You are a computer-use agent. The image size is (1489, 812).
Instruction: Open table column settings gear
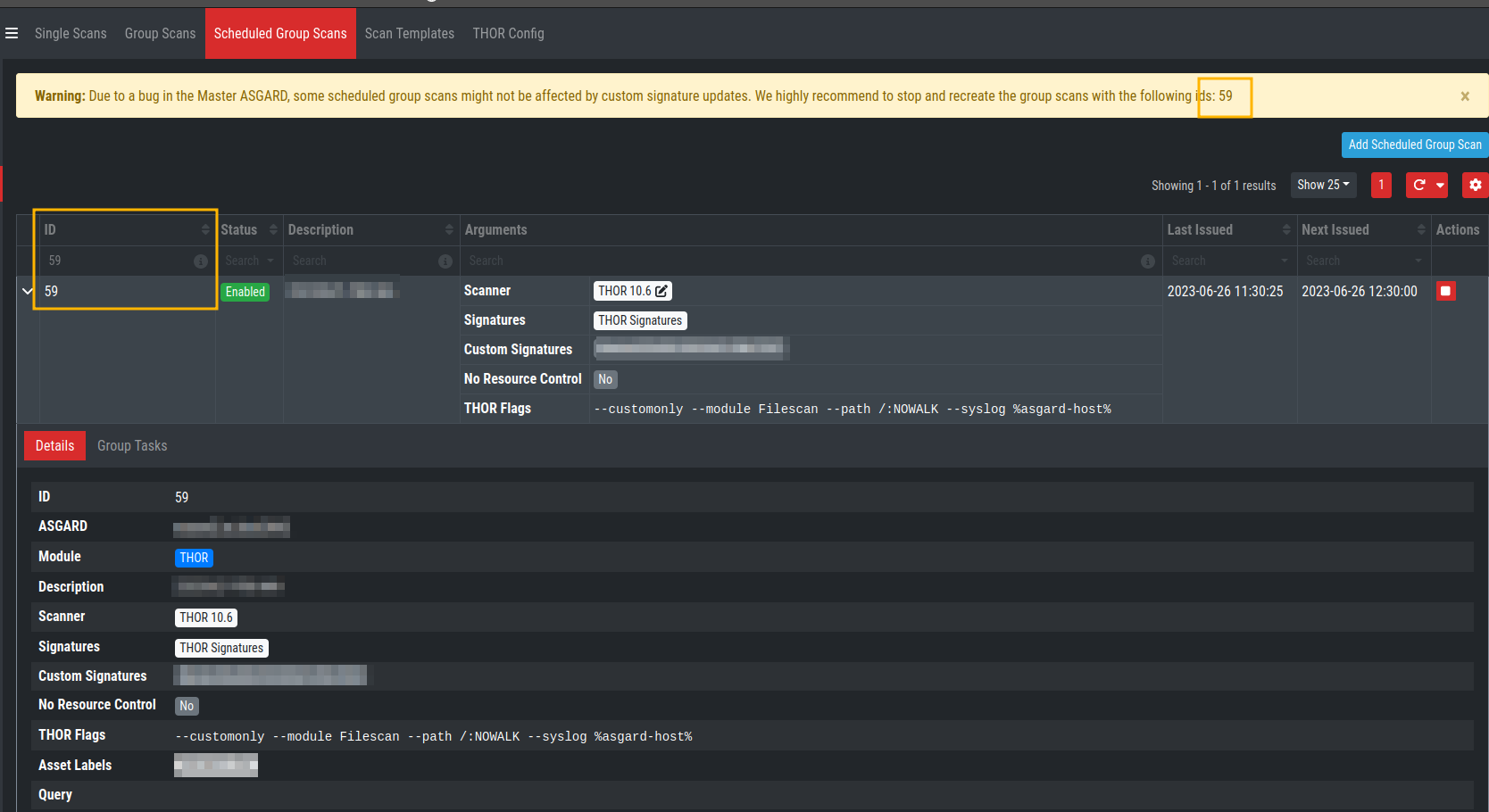point(1475,185)
